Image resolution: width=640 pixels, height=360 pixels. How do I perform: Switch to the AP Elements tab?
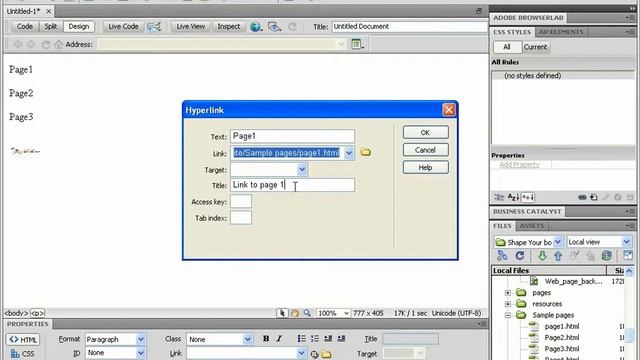[561, 32]
